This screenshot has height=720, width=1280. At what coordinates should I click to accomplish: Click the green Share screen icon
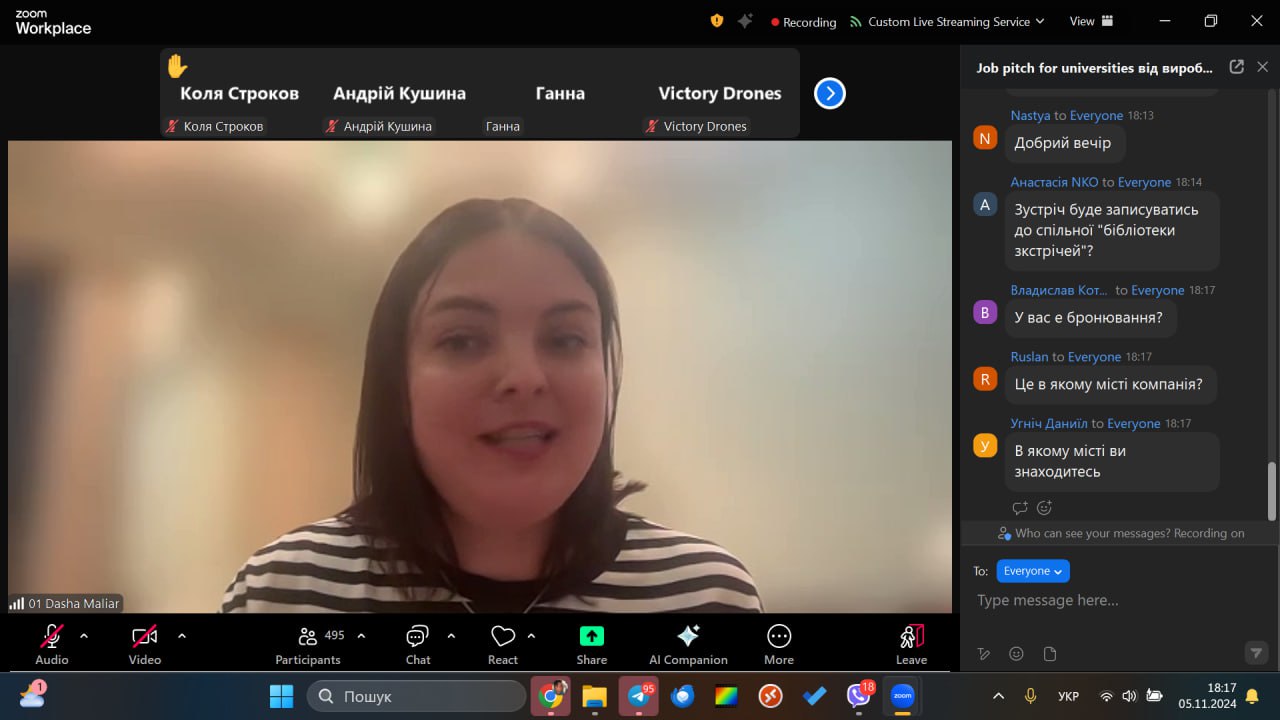(591, 636)
